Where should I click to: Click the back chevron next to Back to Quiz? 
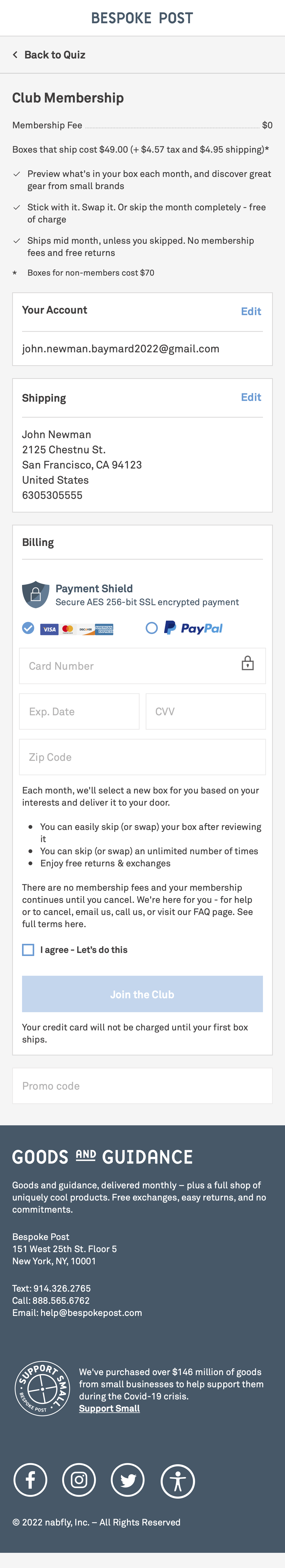(x=15, y=55)
